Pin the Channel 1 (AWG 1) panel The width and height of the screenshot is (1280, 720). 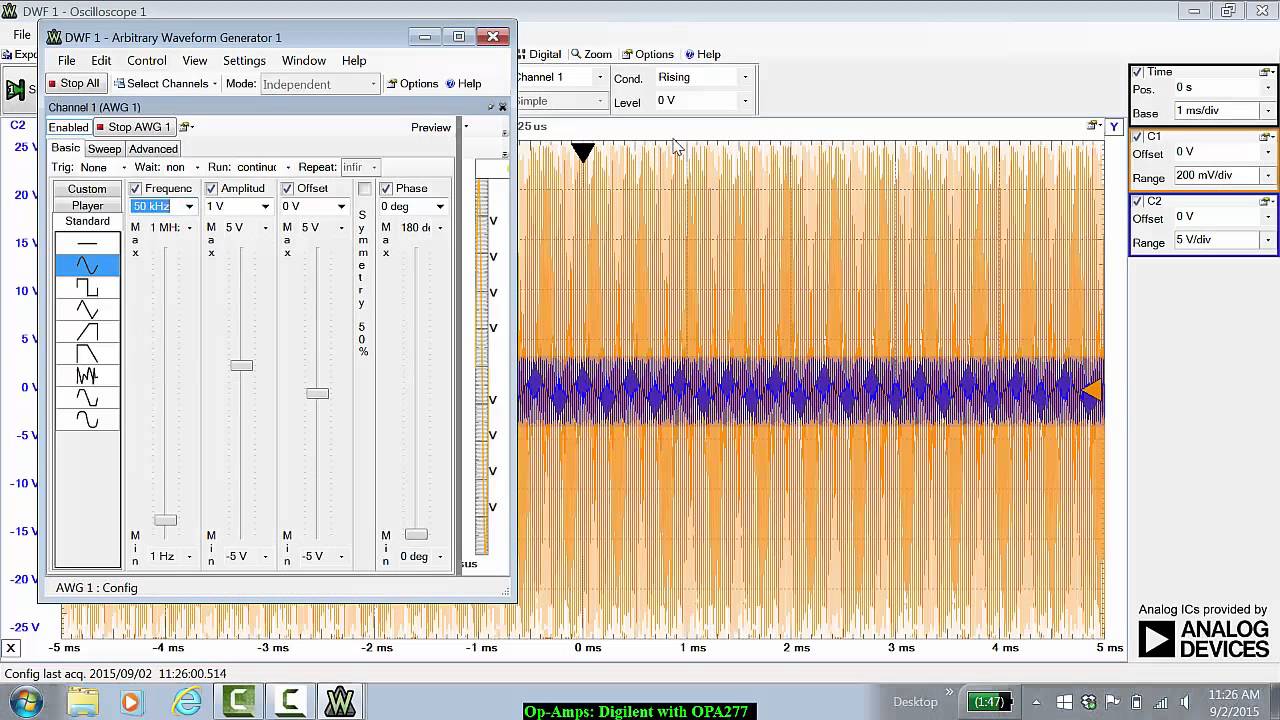491,107
